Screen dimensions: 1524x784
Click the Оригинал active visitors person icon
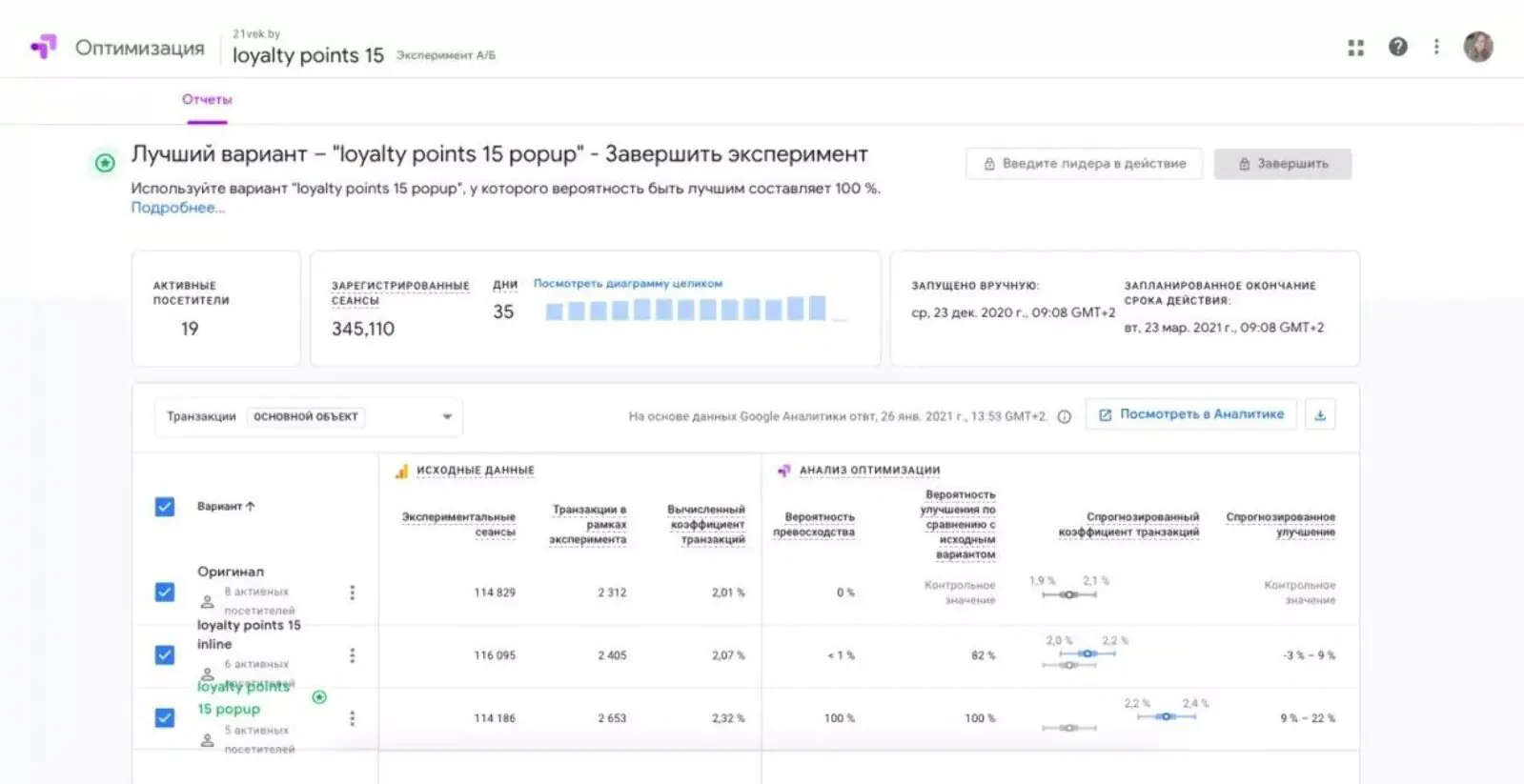coord(207,602)
